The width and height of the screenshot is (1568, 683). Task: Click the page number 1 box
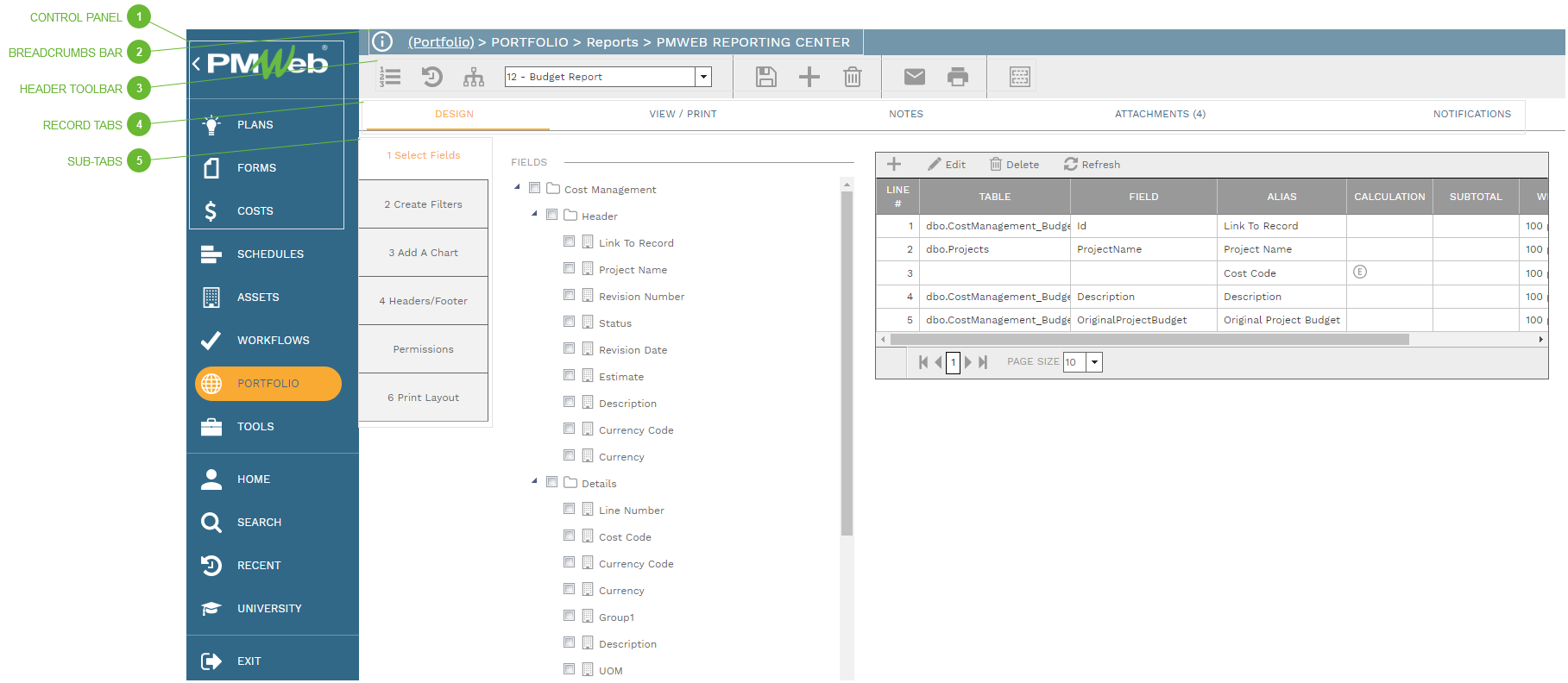tap(953, 362)
